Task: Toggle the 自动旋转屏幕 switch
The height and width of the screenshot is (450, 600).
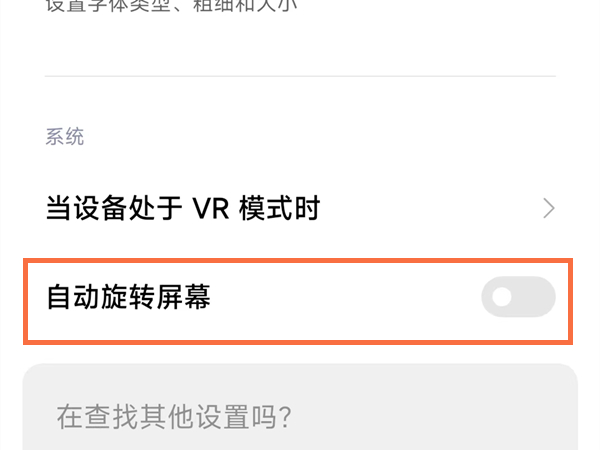Action: 518,297
